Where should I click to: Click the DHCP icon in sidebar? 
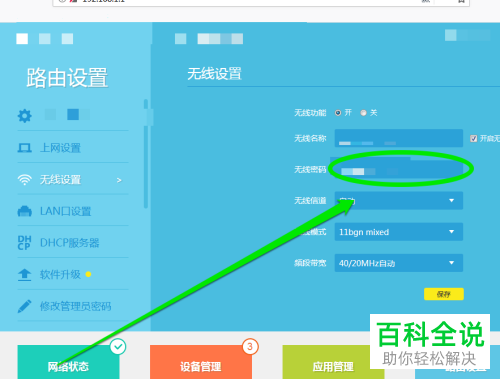point(24,243)
